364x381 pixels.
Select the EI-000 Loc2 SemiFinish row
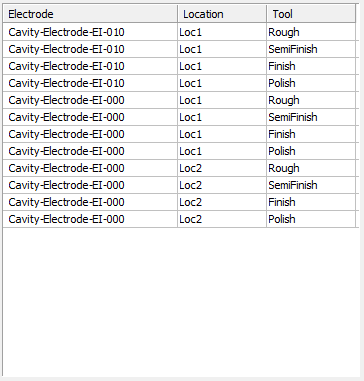[x=179, y=185]
